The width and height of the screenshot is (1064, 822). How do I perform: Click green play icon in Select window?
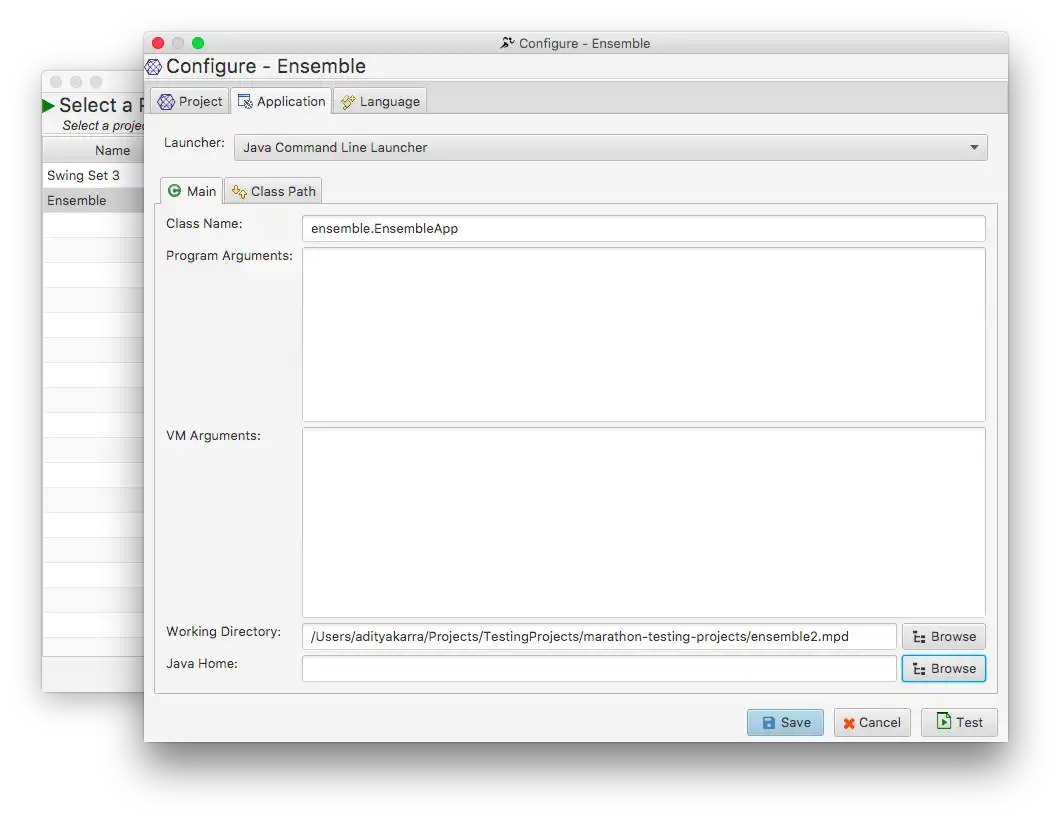[x=48, y=106]
